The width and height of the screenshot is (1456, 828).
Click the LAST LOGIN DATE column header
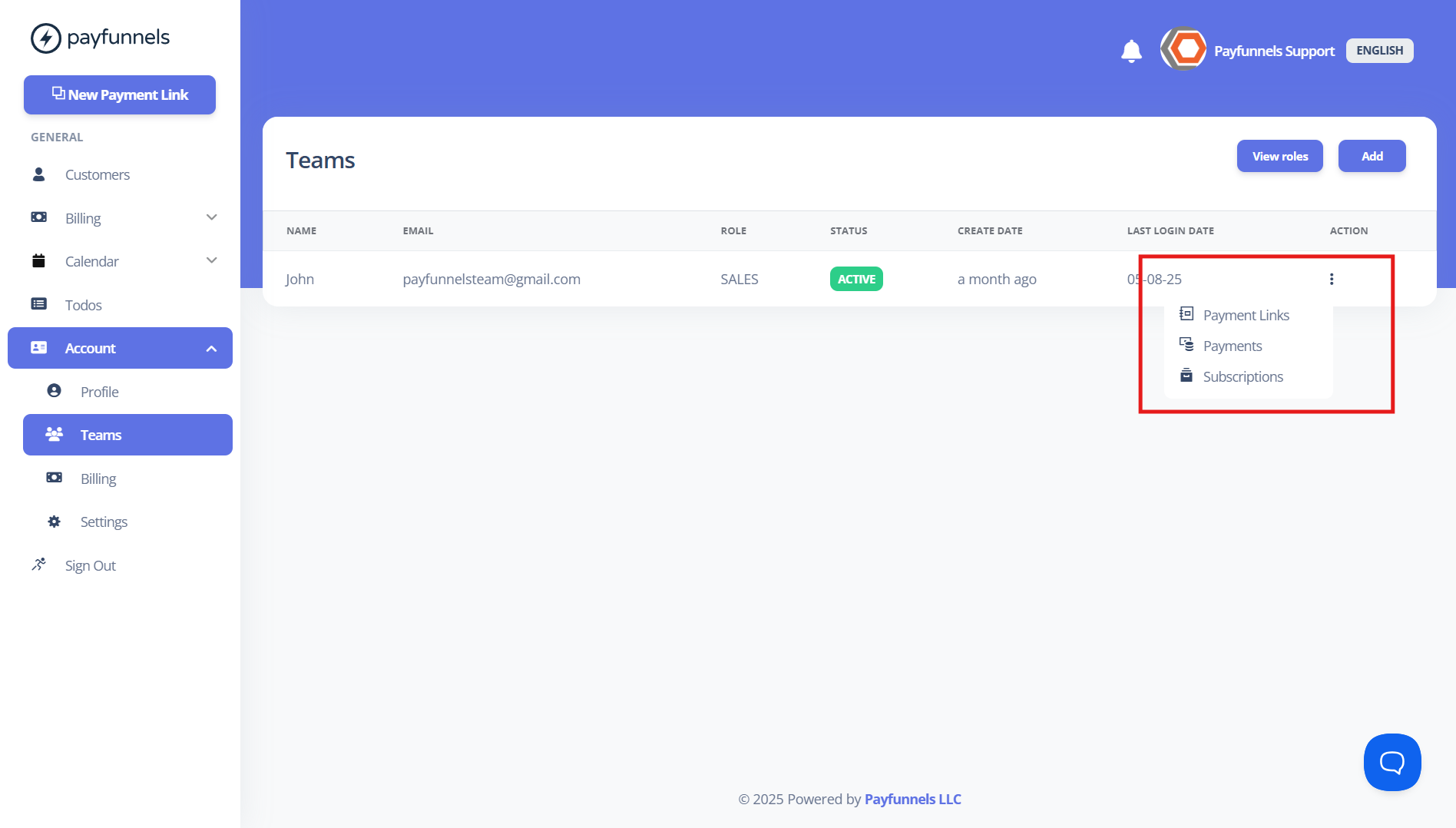(x=1170, y=230)
